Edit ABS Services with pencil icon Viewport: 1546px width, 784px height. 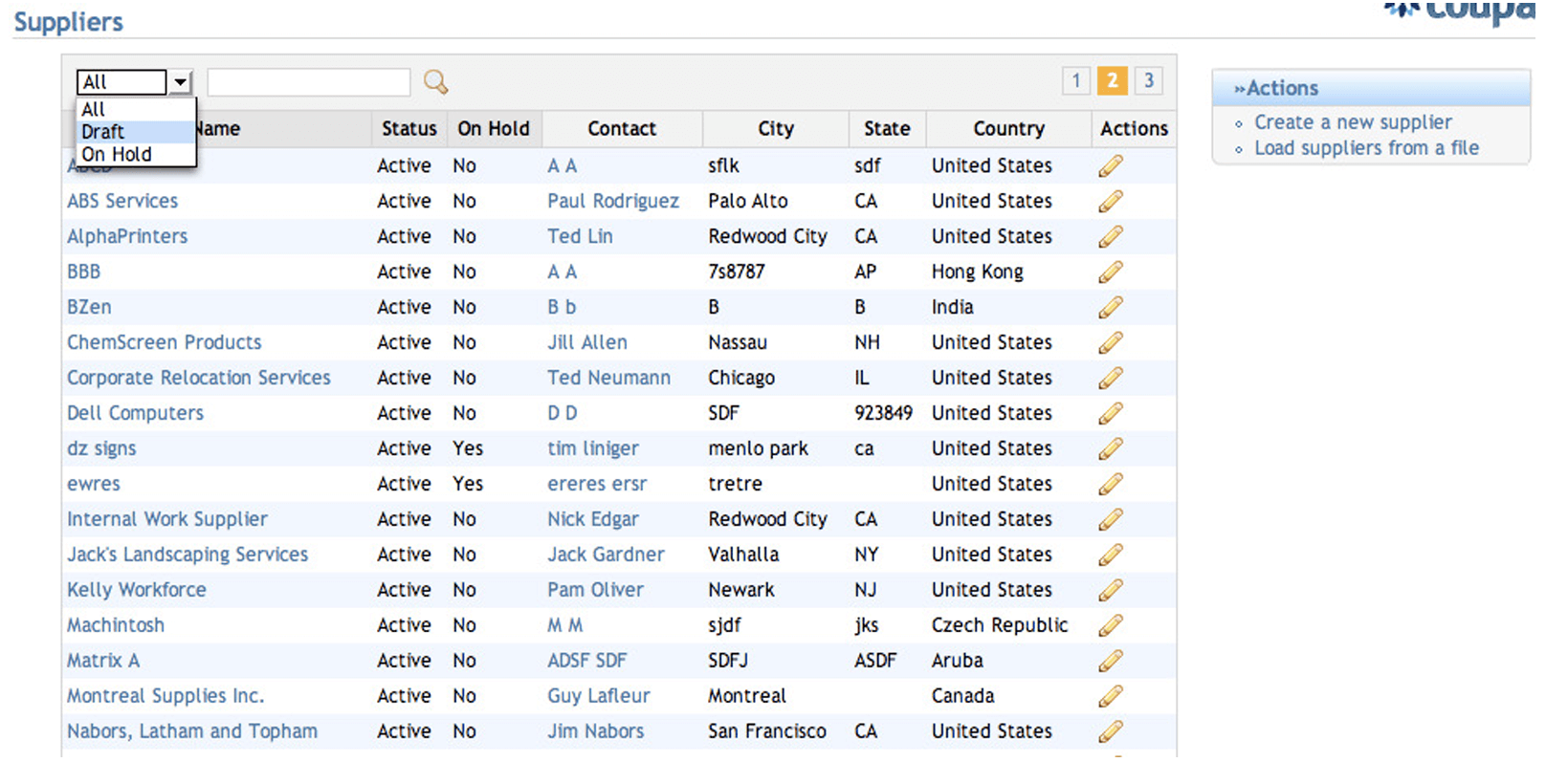pyautogui.click(x=1111, y=202)
